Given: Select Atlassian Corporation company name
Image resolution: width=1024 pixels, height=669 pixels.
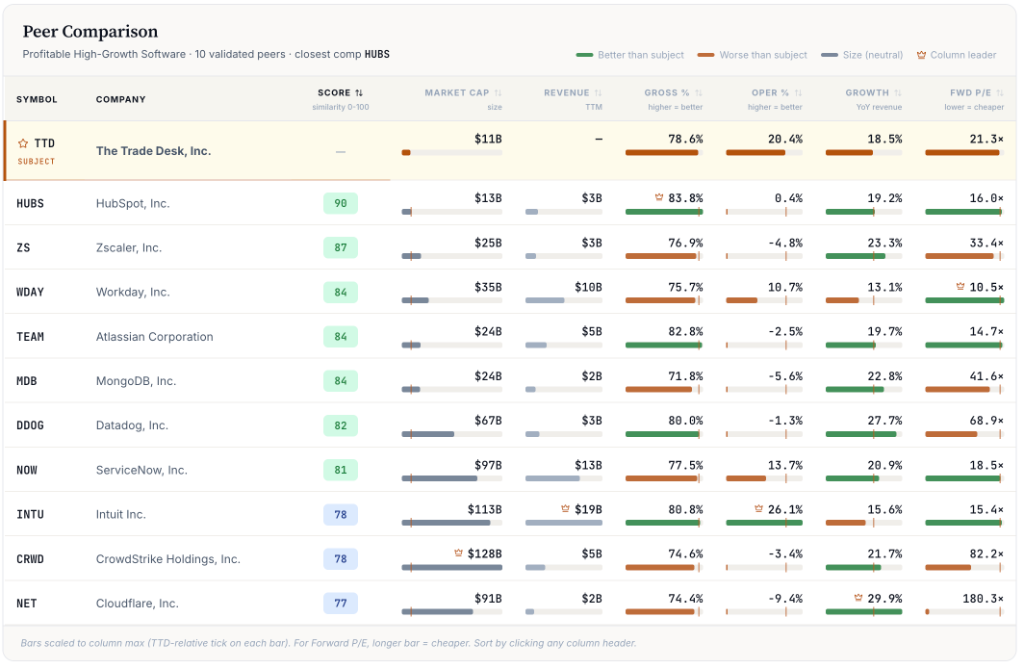Looking at the screenshot, I should [x=155, y=336].
